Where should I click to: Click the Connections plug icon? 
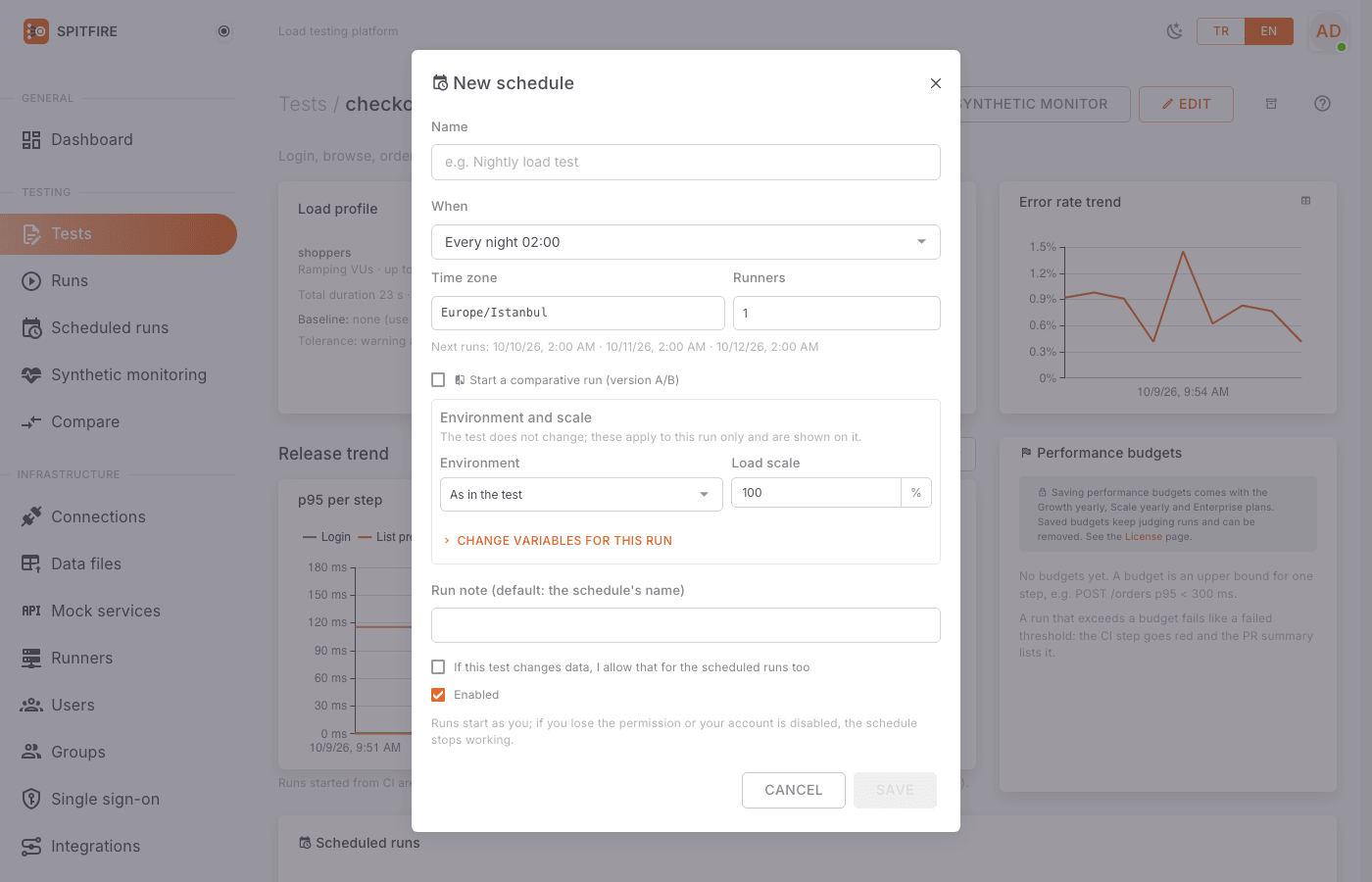click(x=31, y=516)
